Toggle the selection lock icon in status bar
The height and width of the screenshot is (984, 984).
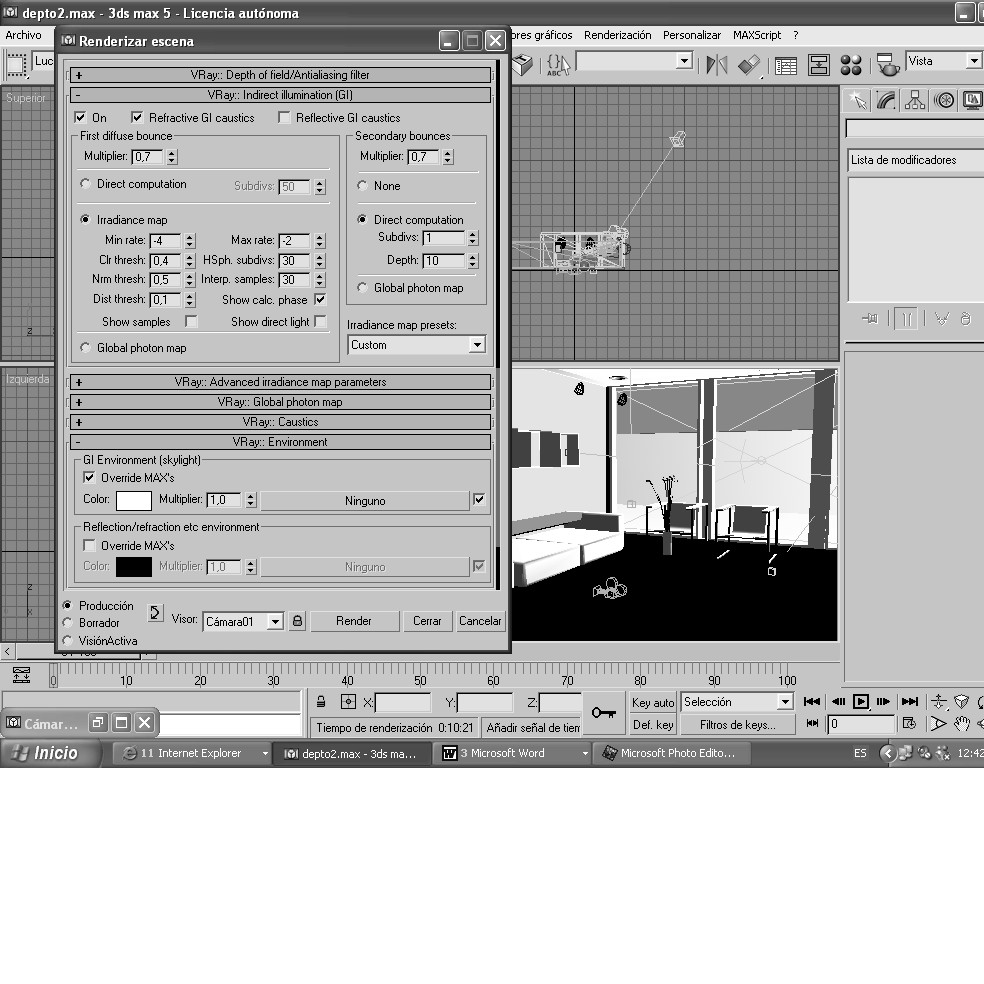[321, 702]
